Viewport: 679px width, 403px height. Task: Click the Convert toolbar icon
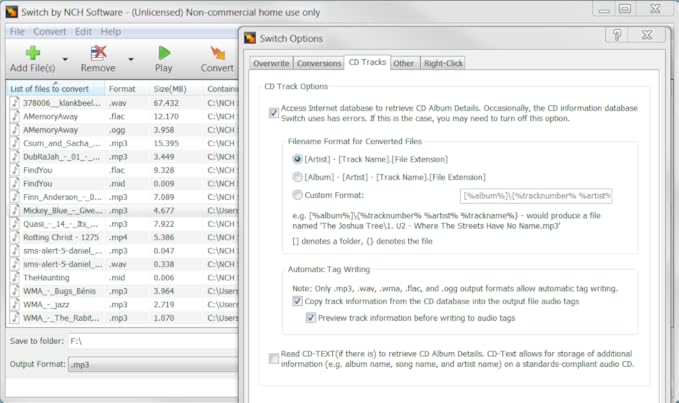(218, 53)
